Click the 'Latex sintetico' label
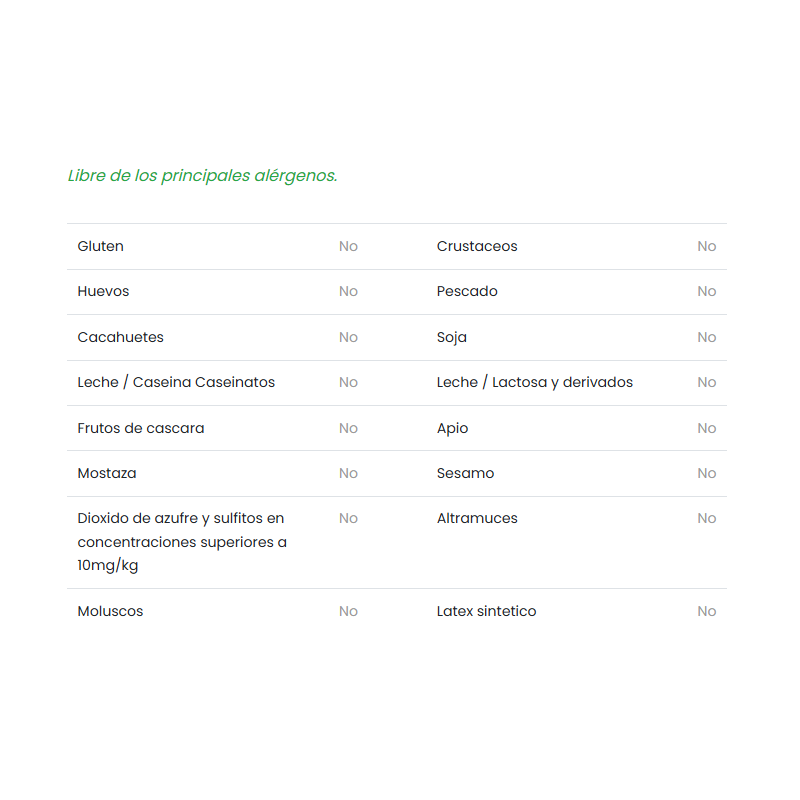Viewport: 800px width, 800px height. (487, 611)
